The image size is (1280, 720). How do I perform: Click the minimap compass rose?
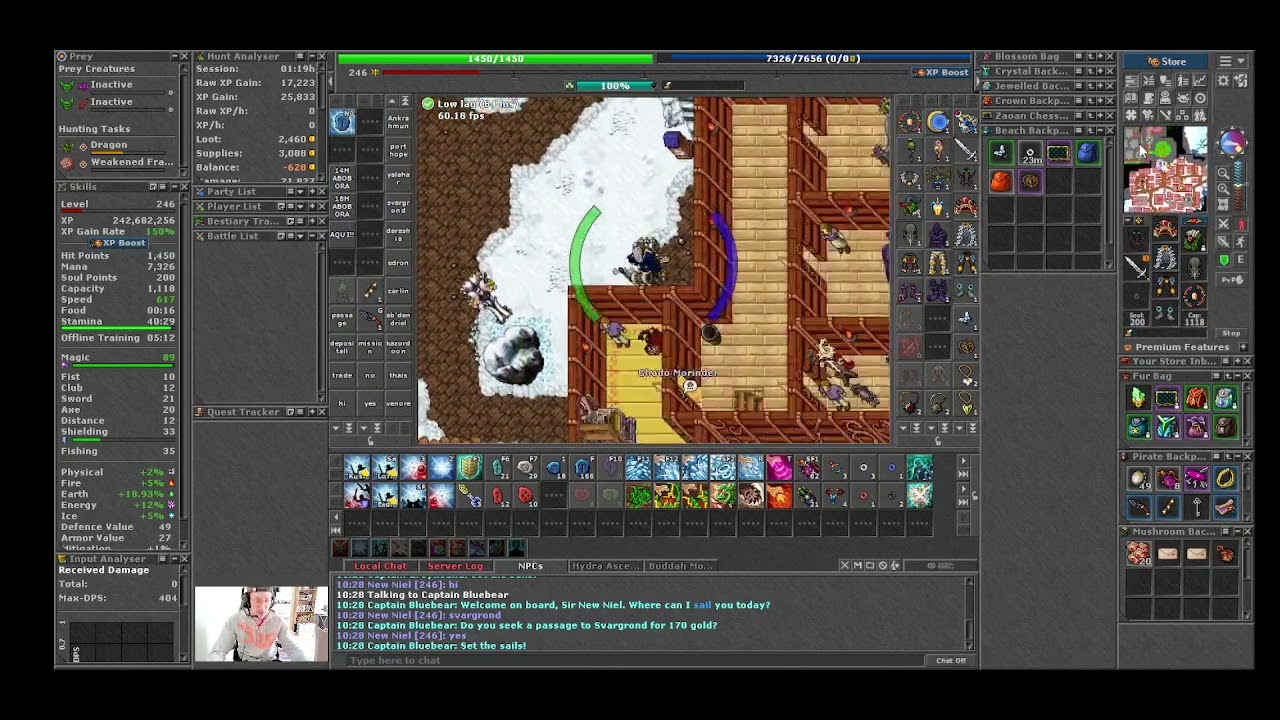(x=1233, y=143)
